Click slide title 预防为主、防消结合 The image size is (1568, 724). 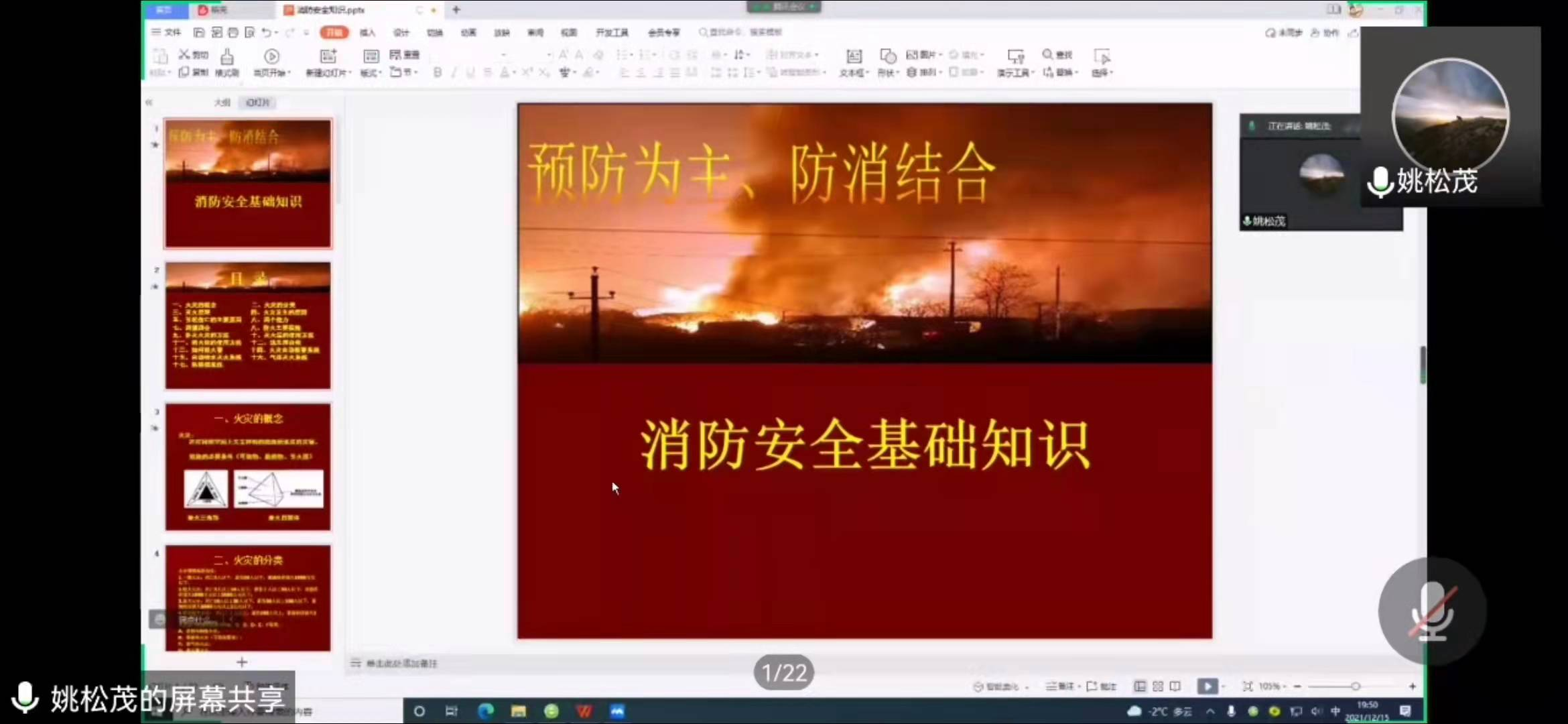click(762, 174)
